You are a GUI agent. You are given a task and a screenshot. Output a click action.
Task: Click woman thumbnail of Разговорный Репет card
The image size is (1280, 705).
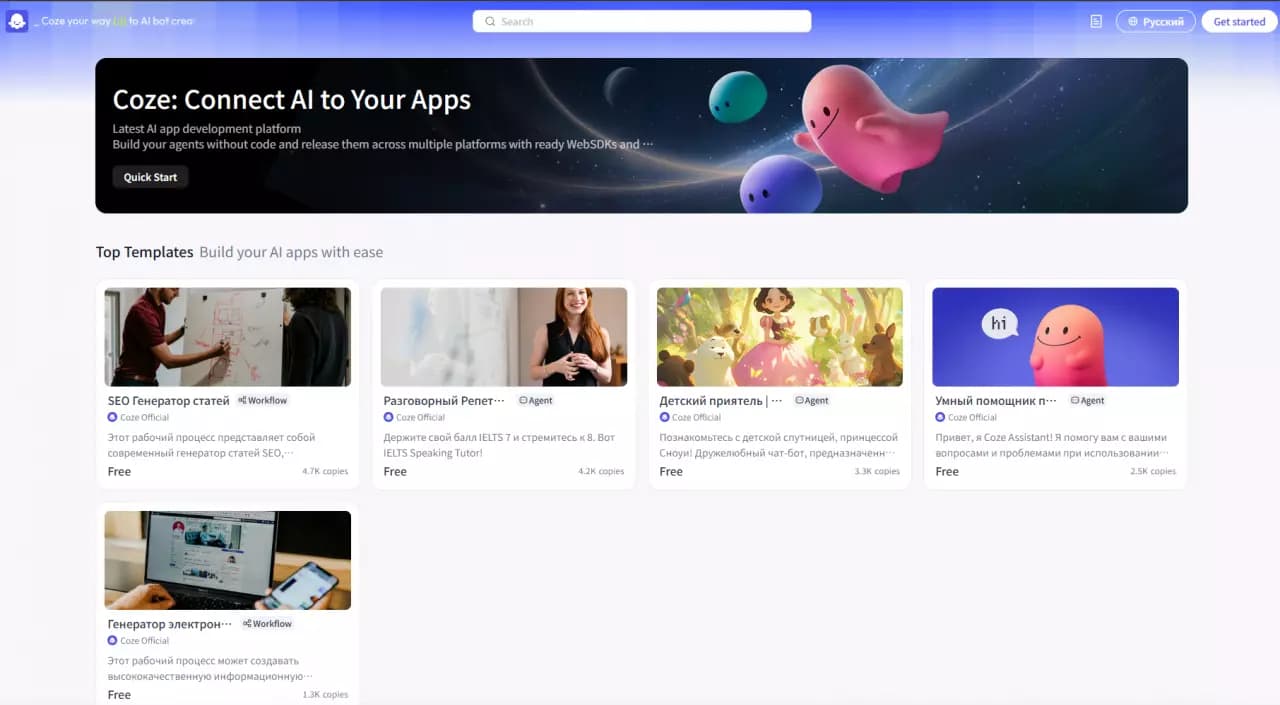click(x=504, y=337)
